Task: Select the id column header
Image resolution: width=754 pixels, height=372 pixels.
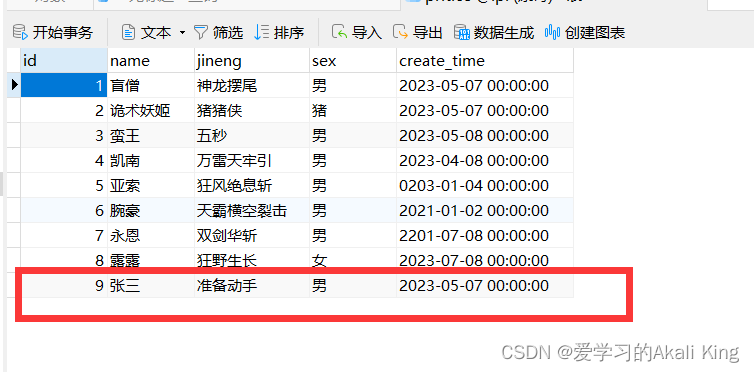Action: click(64, 61)
